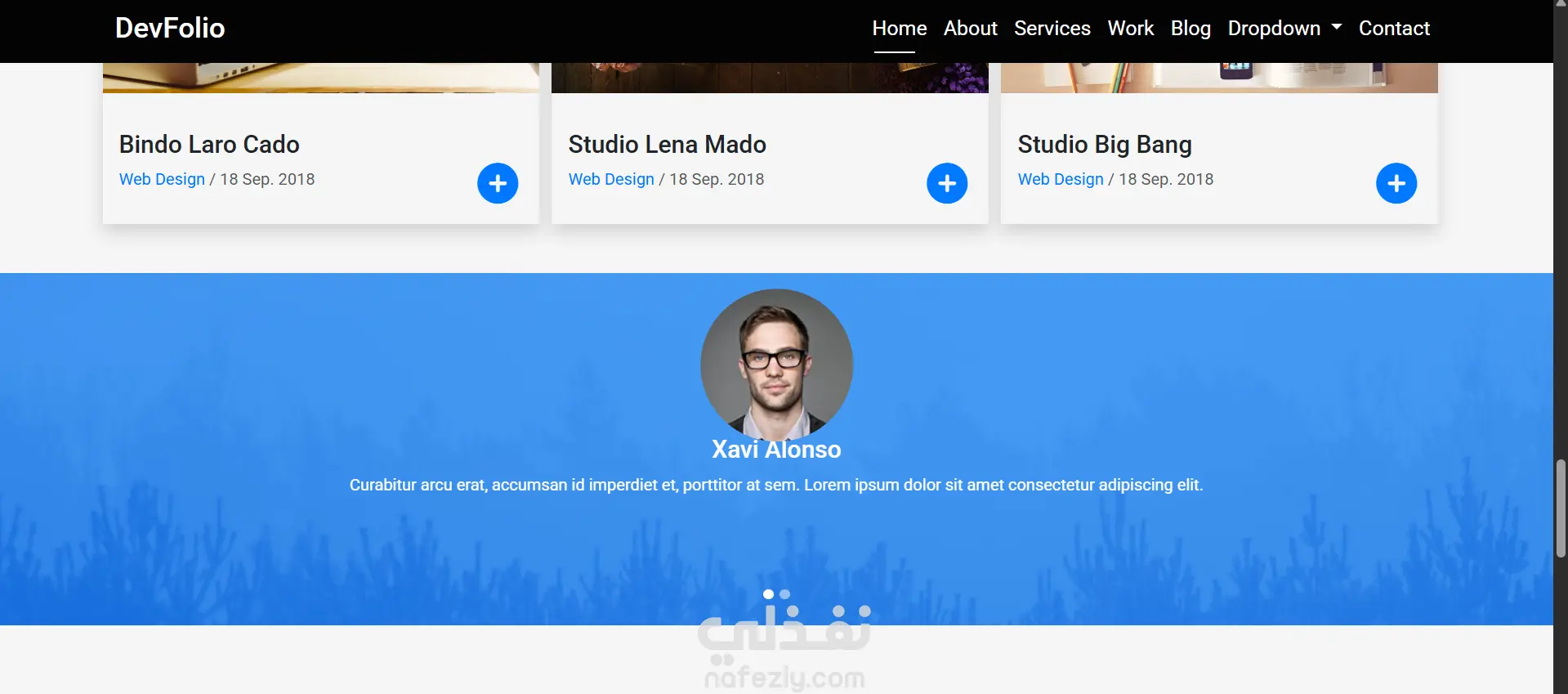
Task: Follow Web Design link under Studio Lena Mado
Action: pyautogui.click(x=611, y=180)
